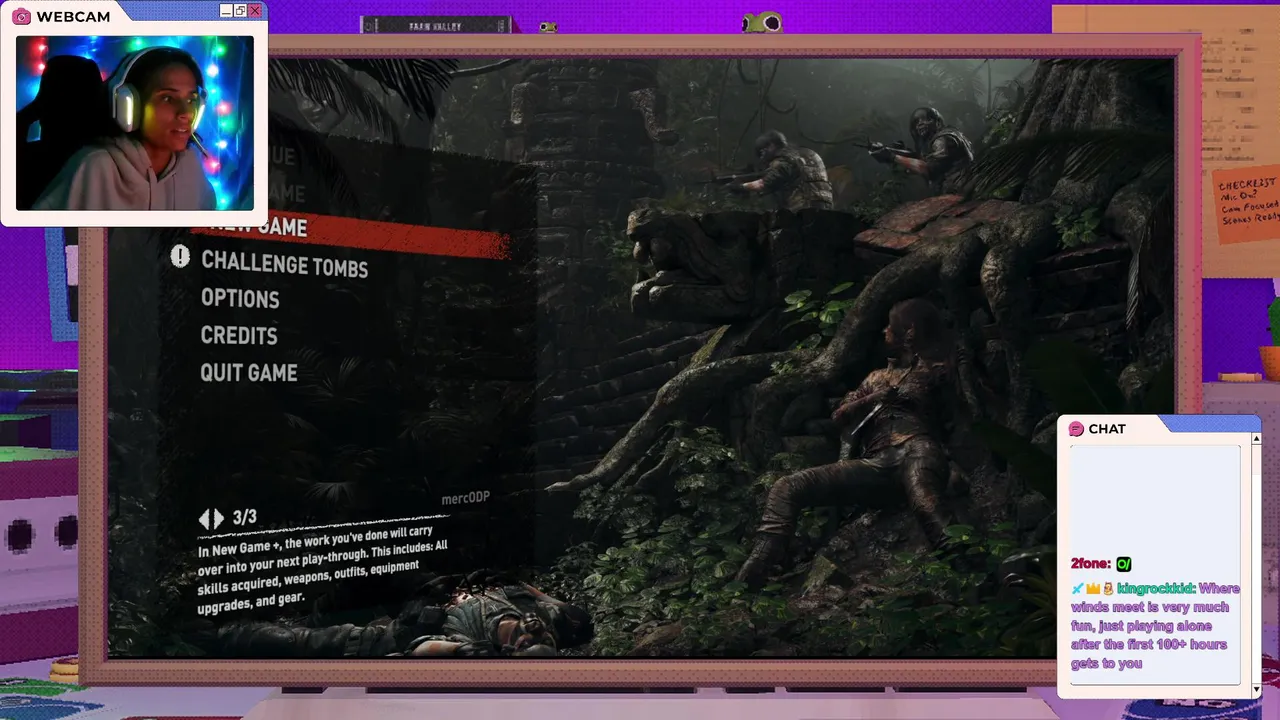The image size is (1280, 720).
Task: Show the previous tip with the left arrow
Action: tap(205, 519)
